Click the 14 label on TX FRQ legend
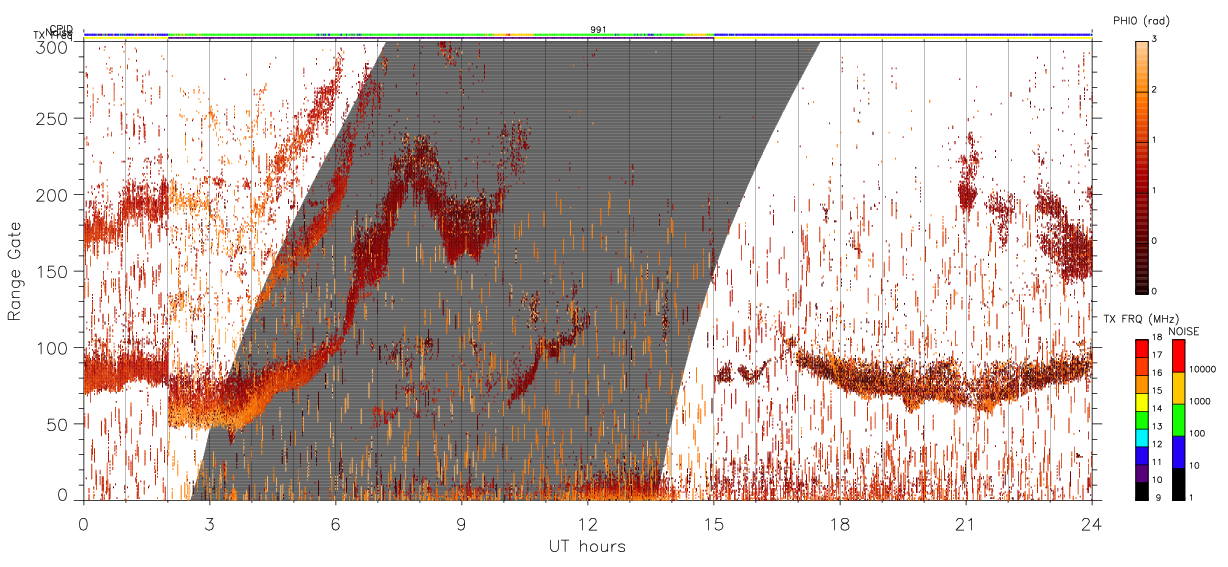Screen dimensions: 1228x567 (x=1157, y=409)
